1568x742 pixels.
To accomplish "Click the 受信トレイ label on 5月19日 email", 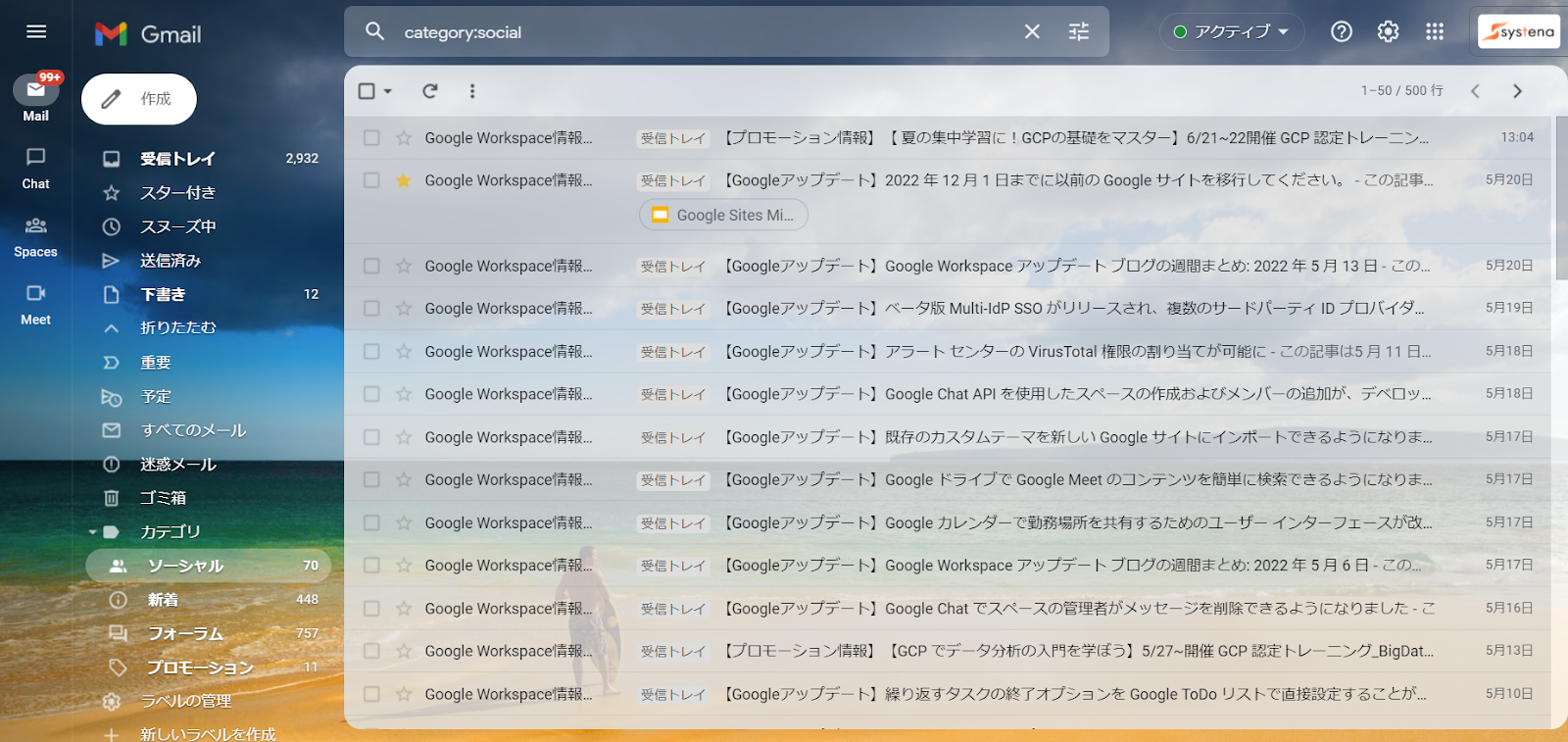I will click(x=673, y=309).
